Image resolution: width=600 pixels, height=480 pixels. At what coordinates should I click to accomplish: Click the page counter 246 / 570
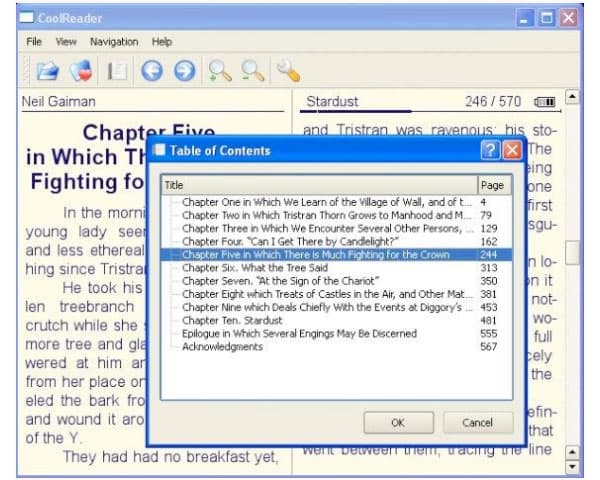pos(493,101)
